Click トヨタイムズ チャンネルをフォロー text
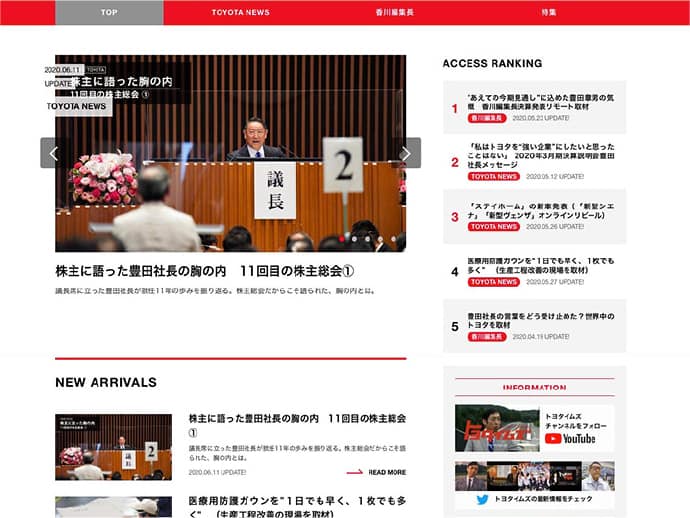The image size is (690, 518). tap(576, 421)
